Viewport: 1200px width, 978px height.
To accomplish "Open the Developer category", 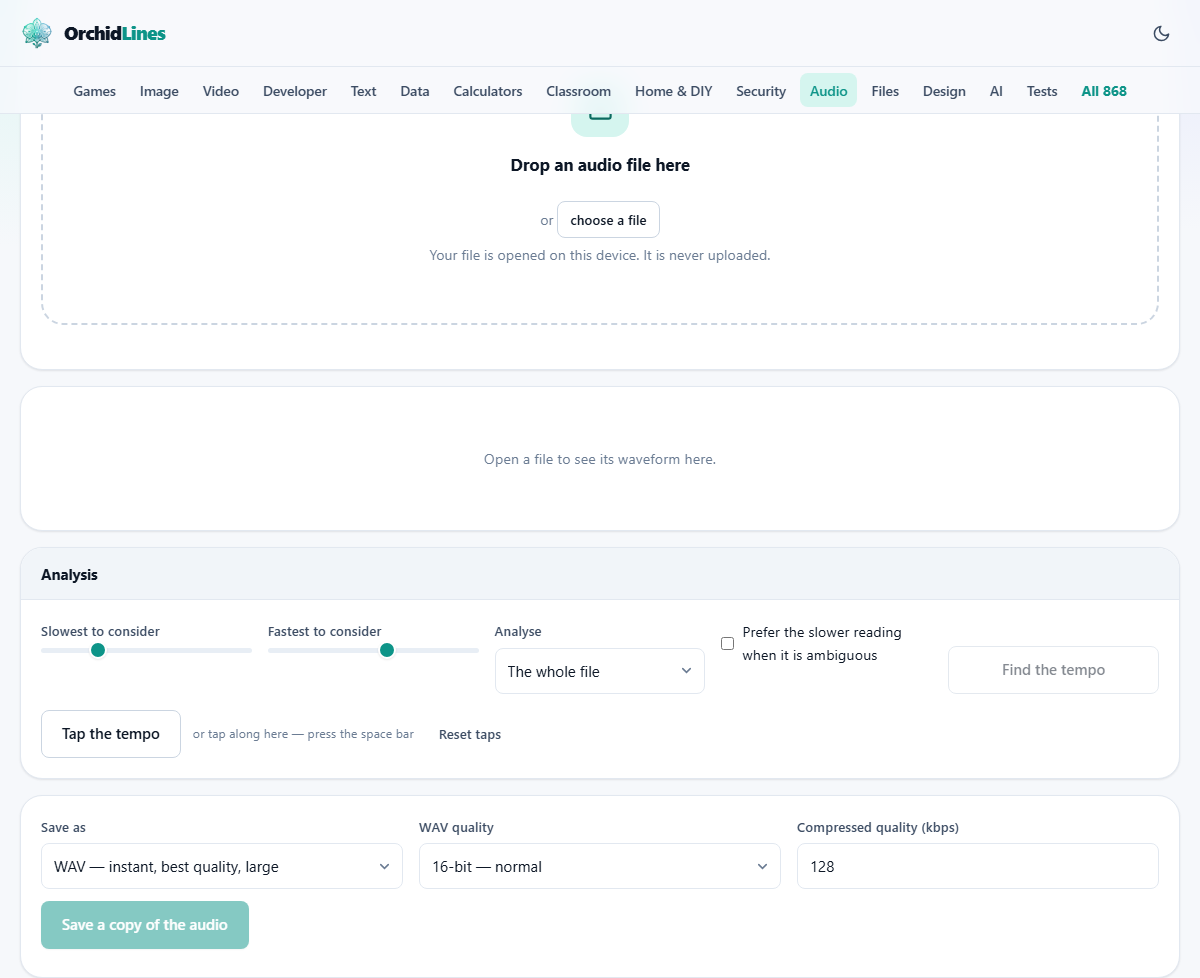I will tap(295, 91).
